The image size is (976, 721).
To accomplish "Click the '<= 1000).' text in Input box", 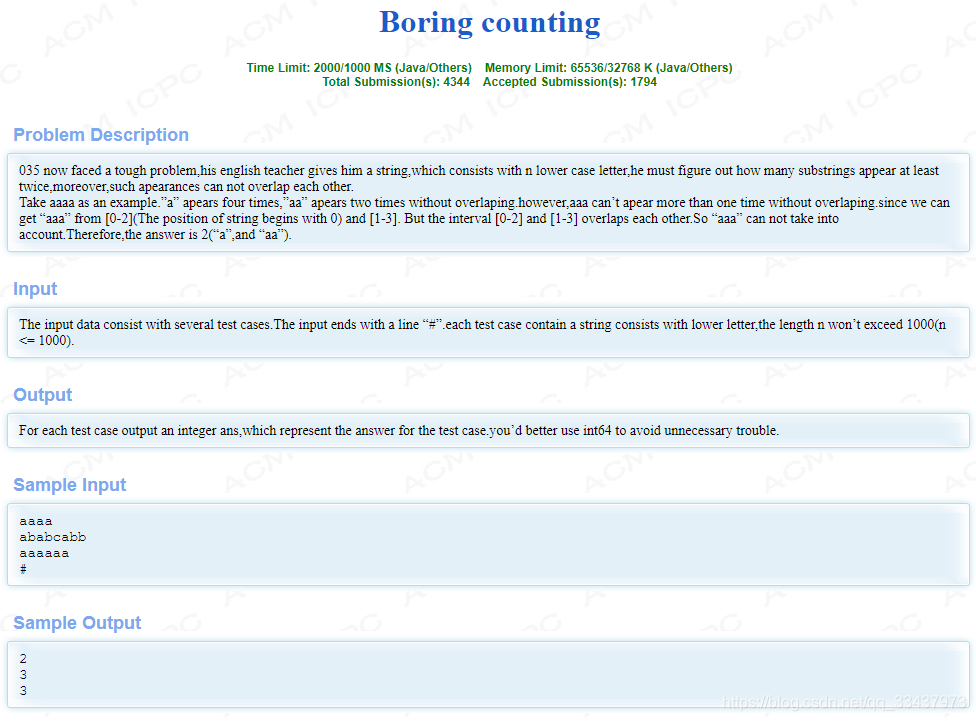I will (47, 341).
